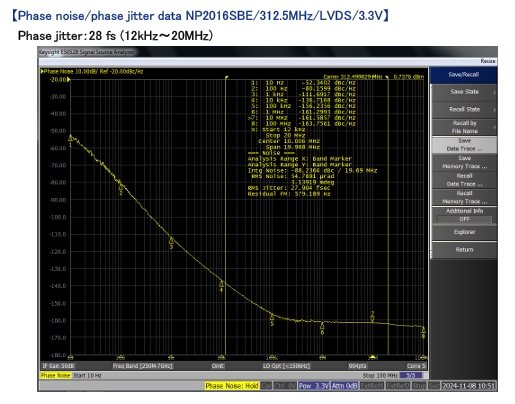Click the ExtRef1 status indicator

373,386
